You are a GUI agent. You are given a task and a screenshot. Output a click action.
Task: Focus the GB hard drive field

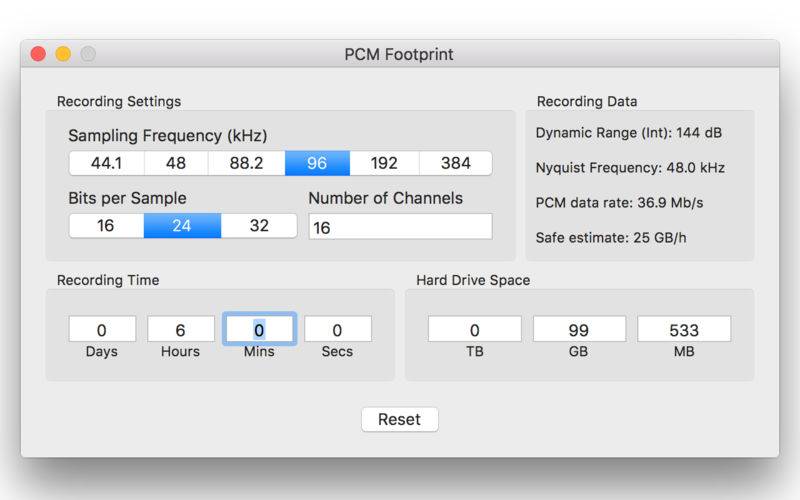579,329
